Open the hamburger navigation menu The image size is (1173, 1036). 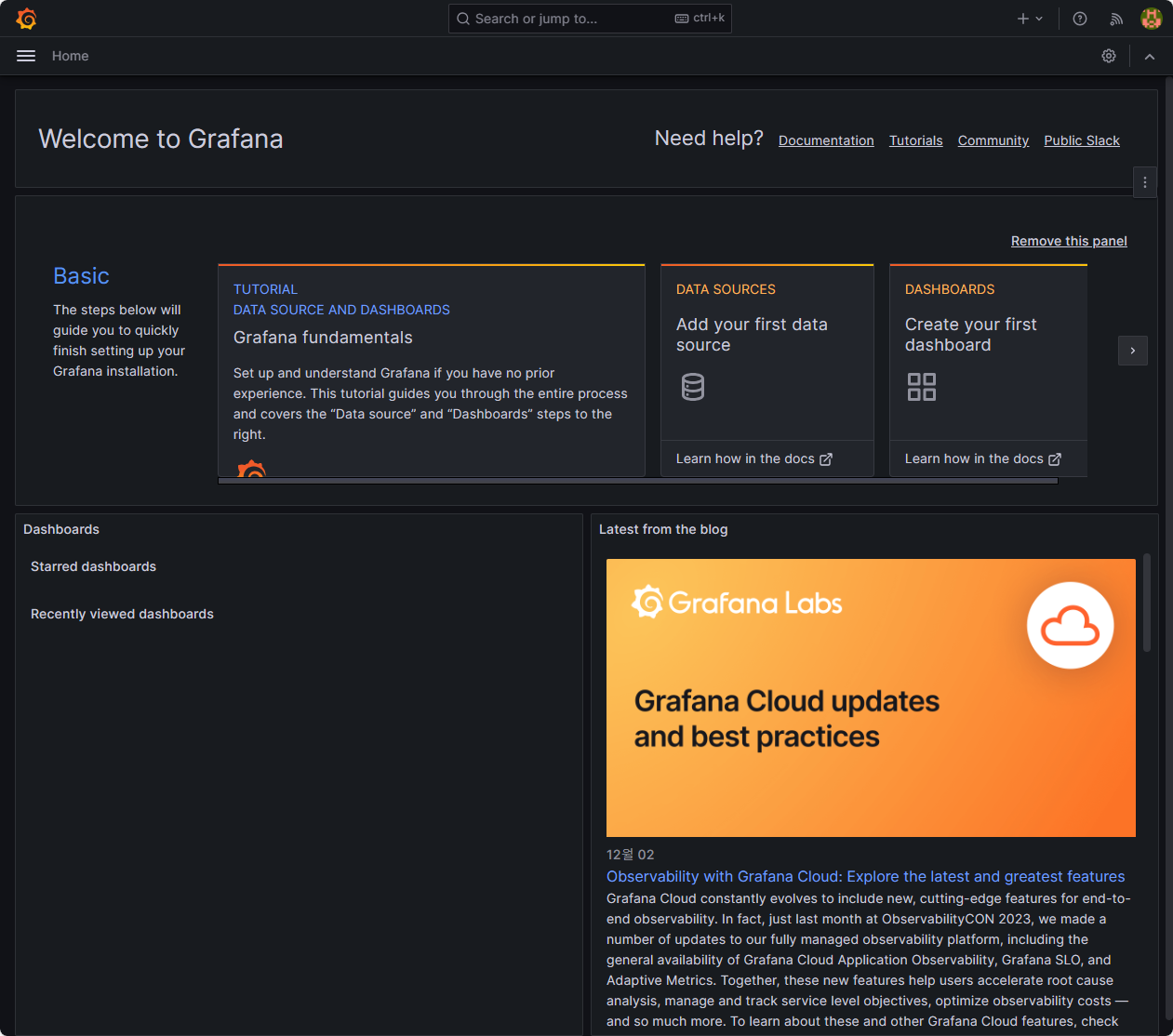pyautogui.click(x=26, y=56)
